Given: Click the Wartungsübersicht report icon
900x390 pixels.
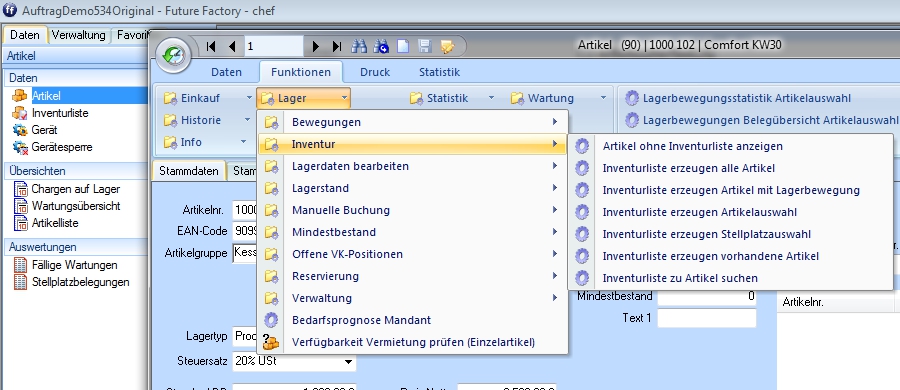Looking at the screenshot, I should point(21,206).
